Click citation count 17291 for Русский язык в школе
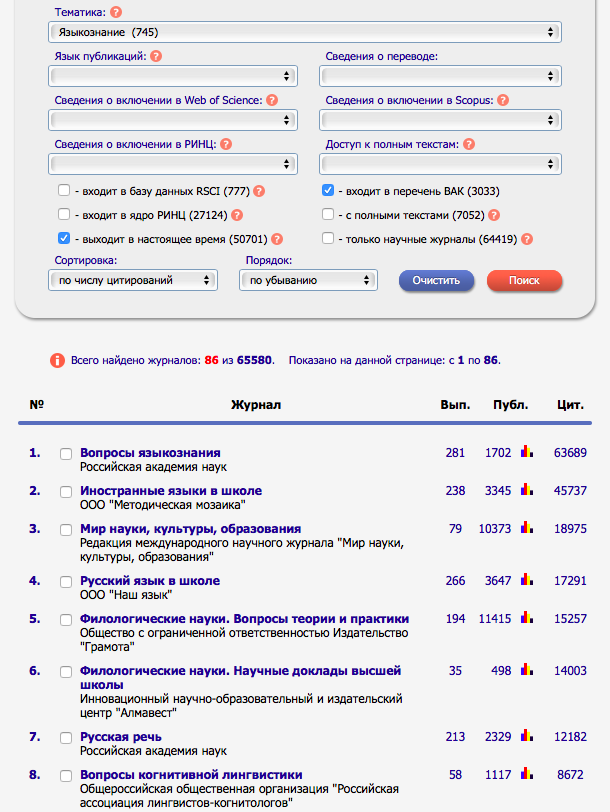The image size is (610, 812). point(570,581)
